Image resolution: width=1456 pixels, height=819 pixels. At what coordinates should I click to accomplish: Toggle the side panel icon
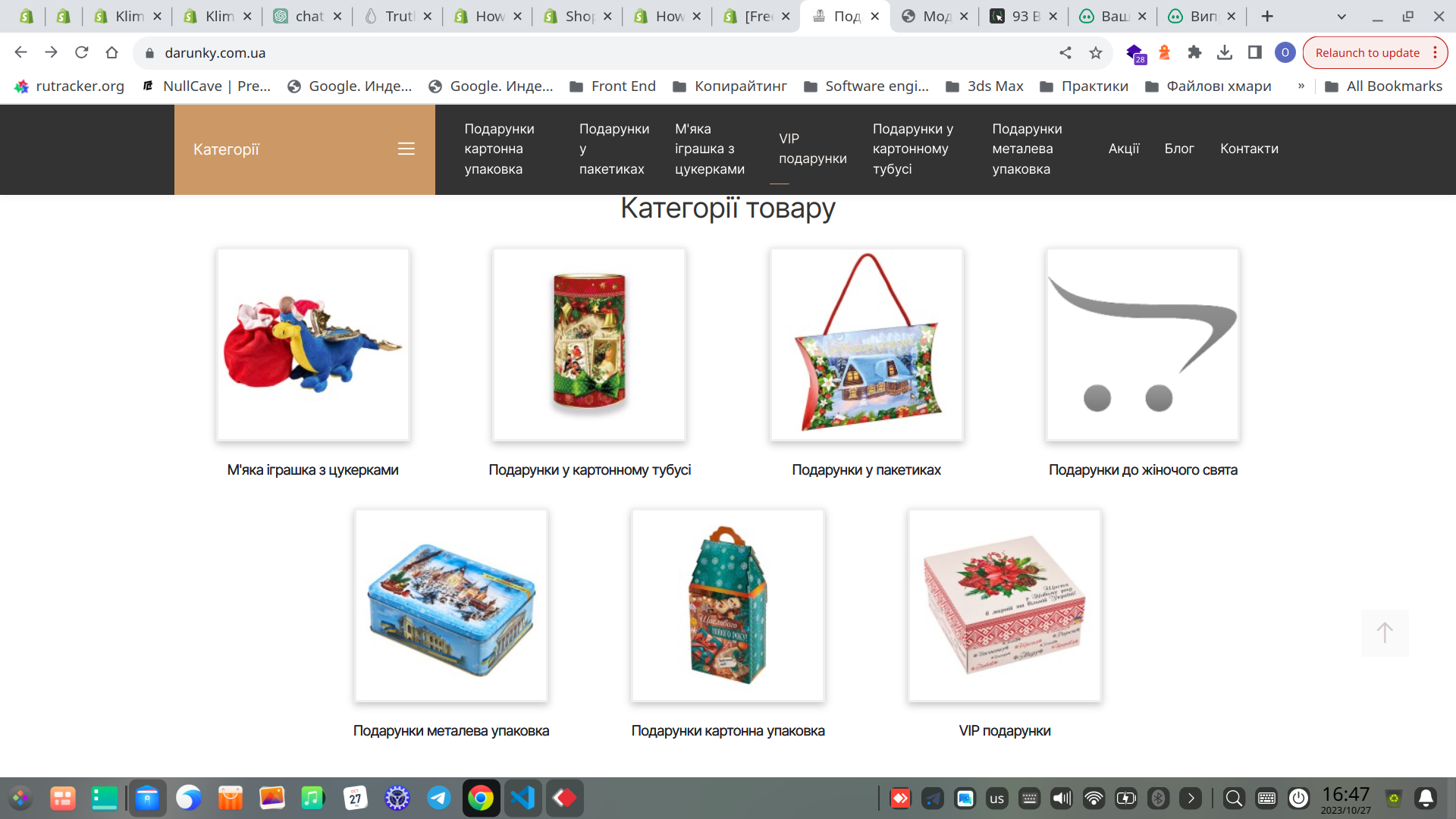(1254, 52)
